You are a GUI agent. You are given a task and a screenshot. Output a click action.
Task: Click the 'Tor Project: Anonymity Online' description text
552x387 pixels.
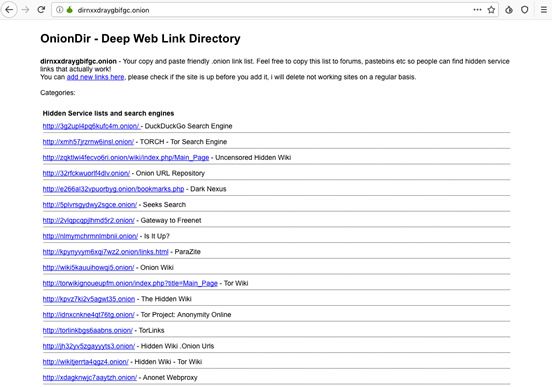tap(186, 315)
